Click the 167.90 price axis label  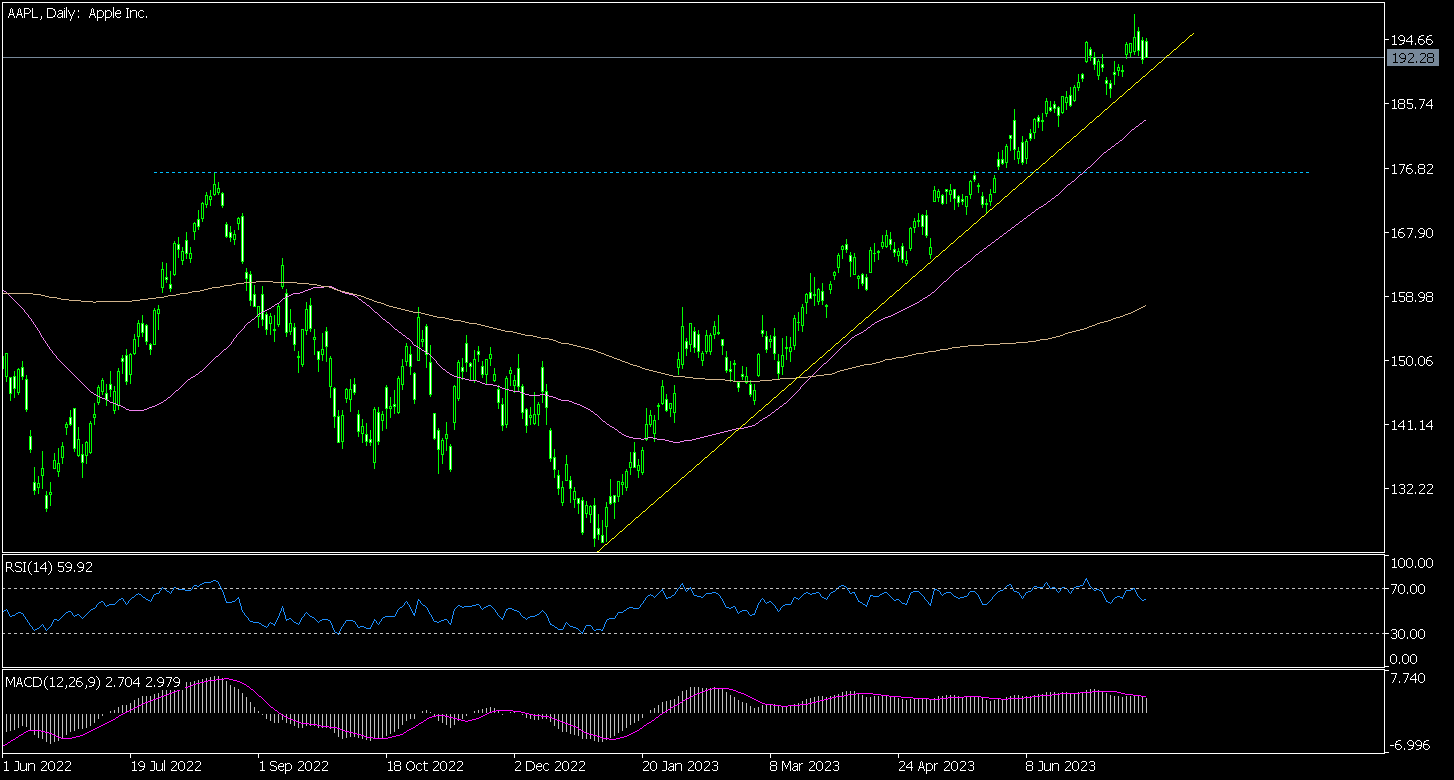(x=1410, y=233)
